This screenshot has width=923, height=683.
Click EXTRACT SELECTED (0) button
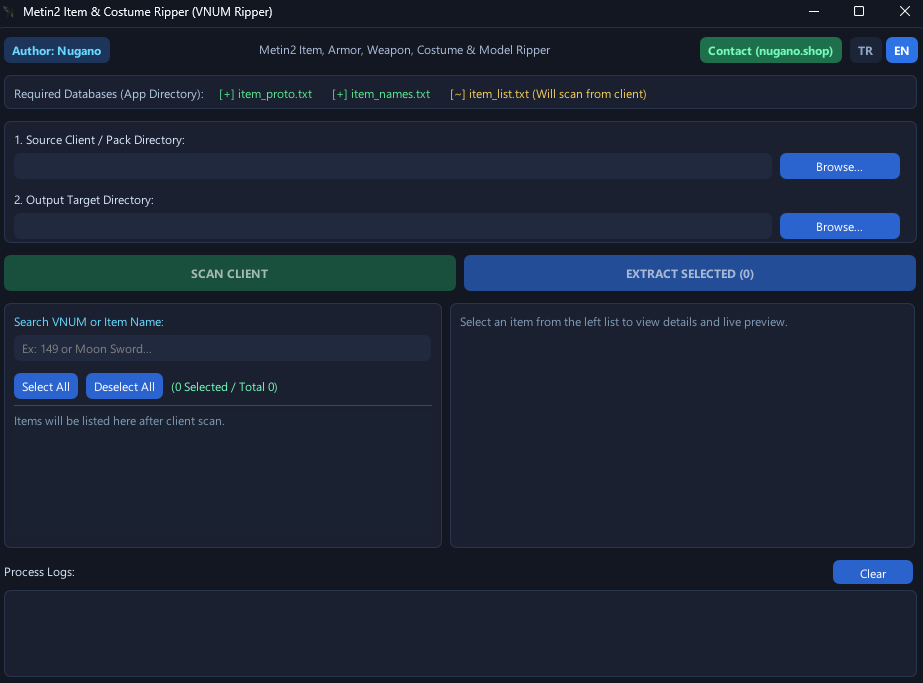click(x=689, y=273)
